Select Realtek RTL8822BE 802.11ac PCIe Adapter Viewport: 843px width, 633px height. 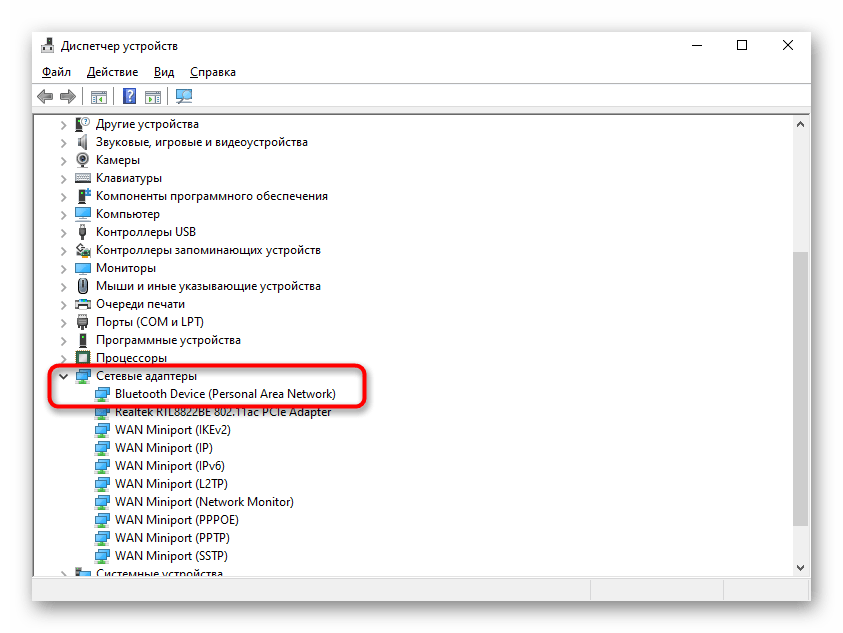click(x=223, y=412)
